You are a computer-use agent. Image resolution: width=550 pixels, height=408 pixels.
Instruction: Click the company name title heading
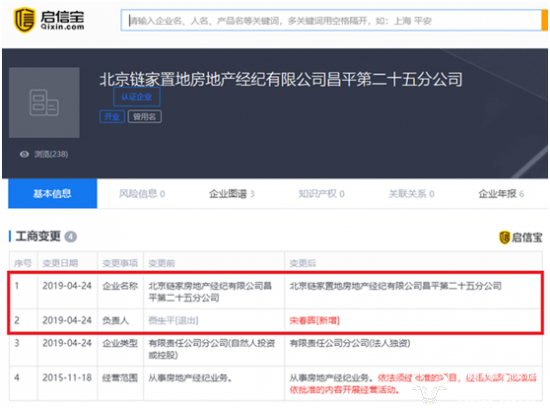281,79
